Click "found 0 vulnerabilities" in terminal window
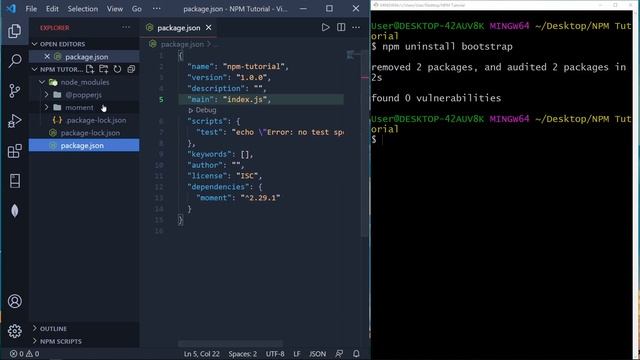The height and width of the screenshot is (360, 640). (436, 98)
